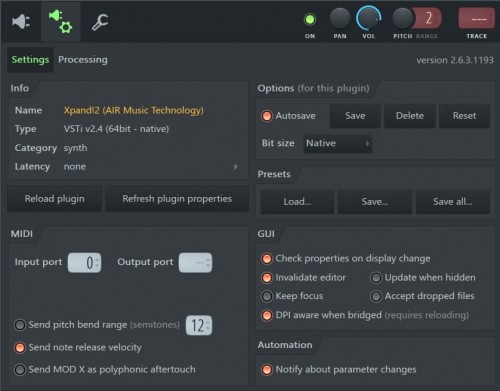The width and height of the screenshot is (500, 391).
Task: Adjust the PAN knob
Action: pos(340,18)
